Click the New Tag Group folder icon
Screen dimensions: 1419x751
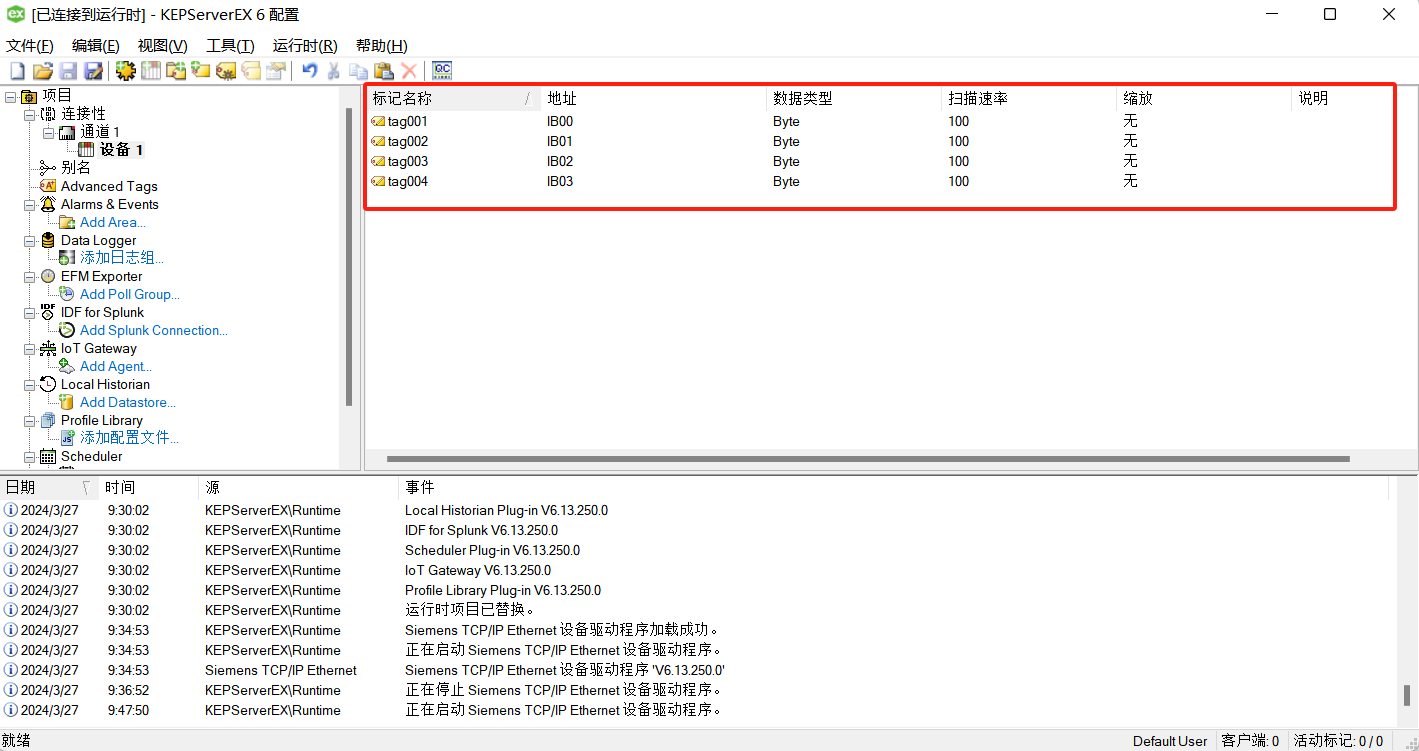point(176,71)
